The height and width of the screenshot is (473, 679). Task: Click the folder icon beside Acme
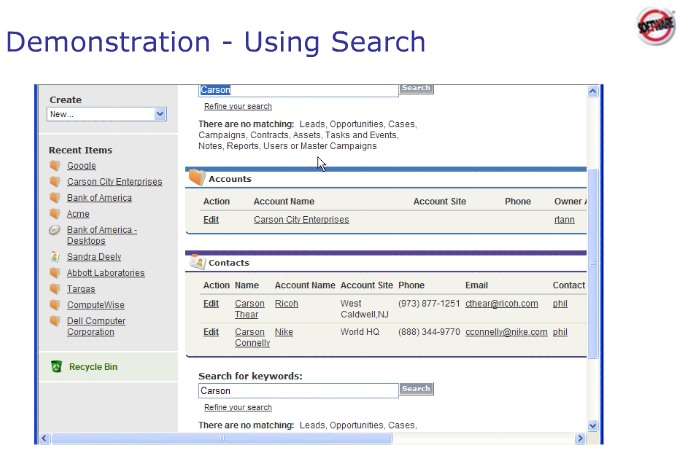coord(55,214)
